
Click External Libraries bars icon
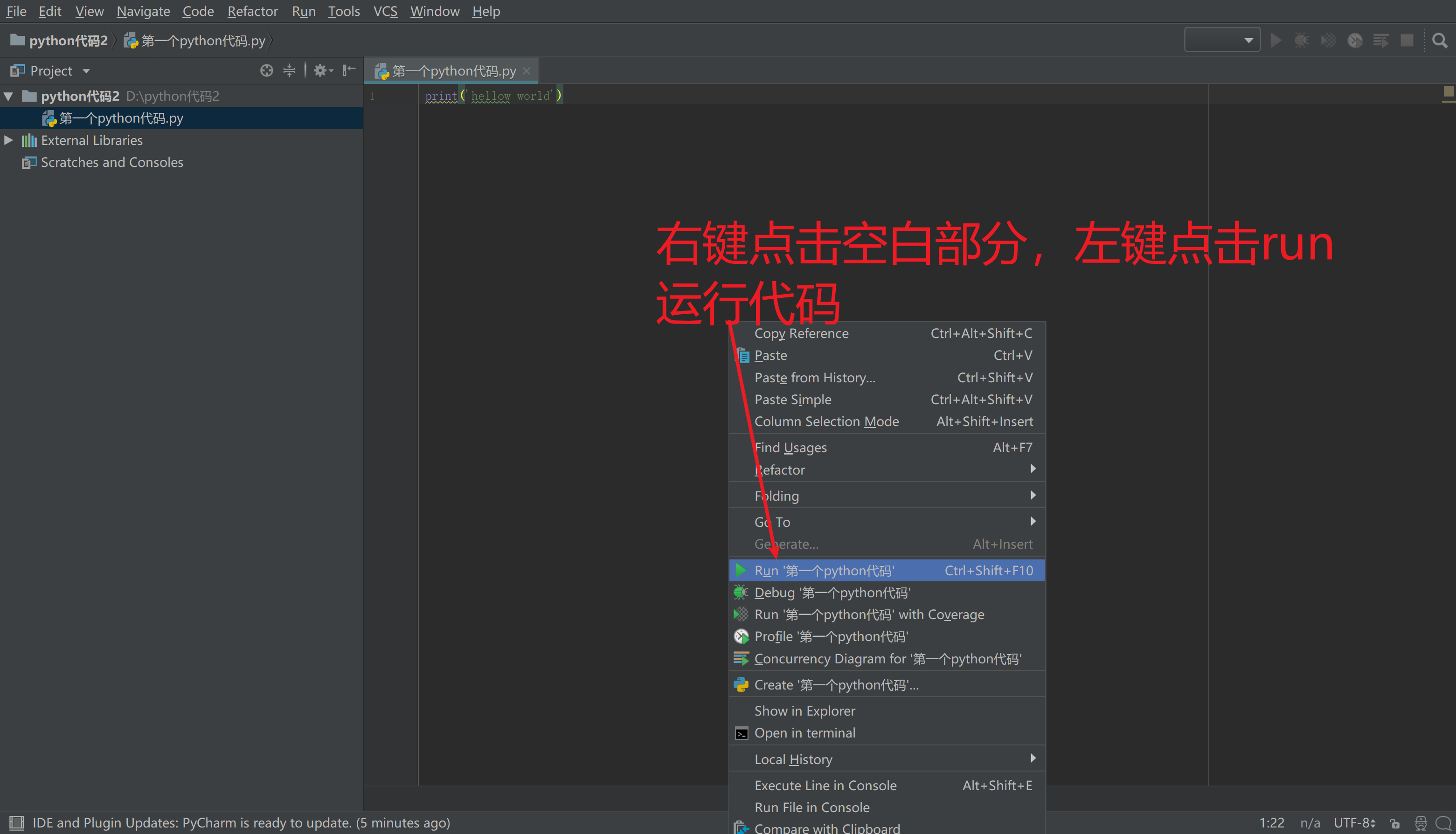point(29,140)
